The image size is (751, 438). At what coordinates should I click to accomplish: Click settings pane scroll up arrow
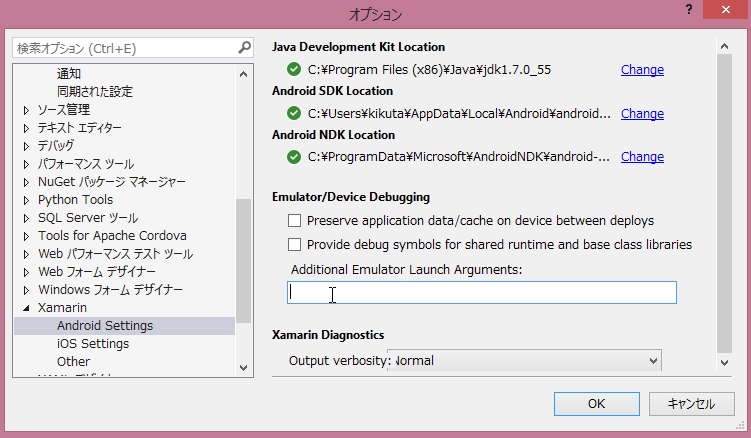tap(724, 46)
